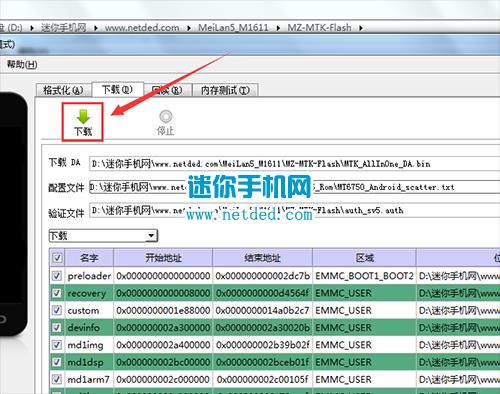Click the greyed Stop button
Viewport: 500px width, 394px height.
tap(166, 123)
